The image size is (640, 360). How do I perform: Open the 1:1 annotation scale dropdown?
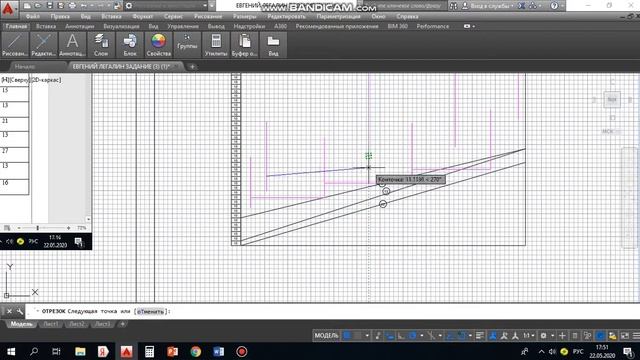529,336
